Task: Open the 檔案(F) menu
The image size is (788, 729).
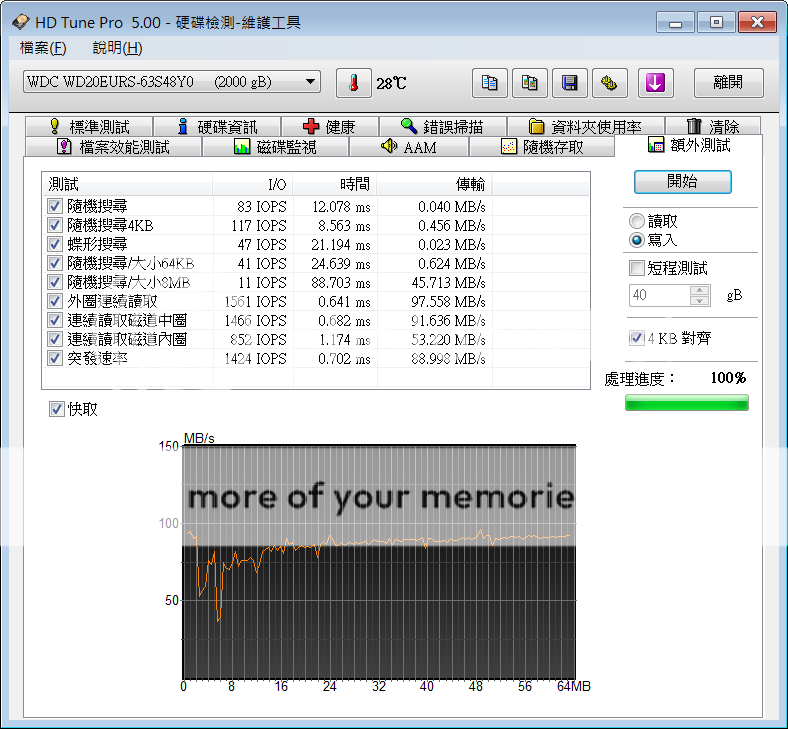Action: click(x=43, y=48)
